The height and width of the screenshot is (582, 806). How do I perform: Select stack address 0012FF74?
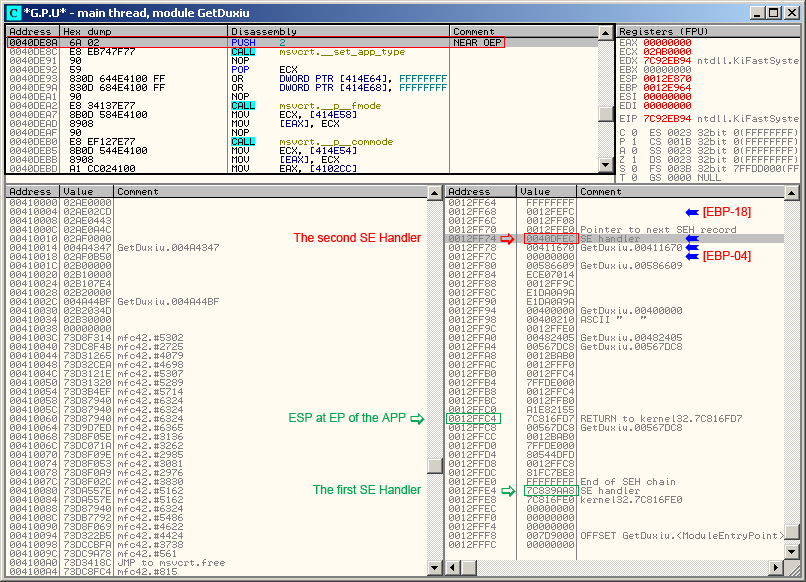point(472,239)
